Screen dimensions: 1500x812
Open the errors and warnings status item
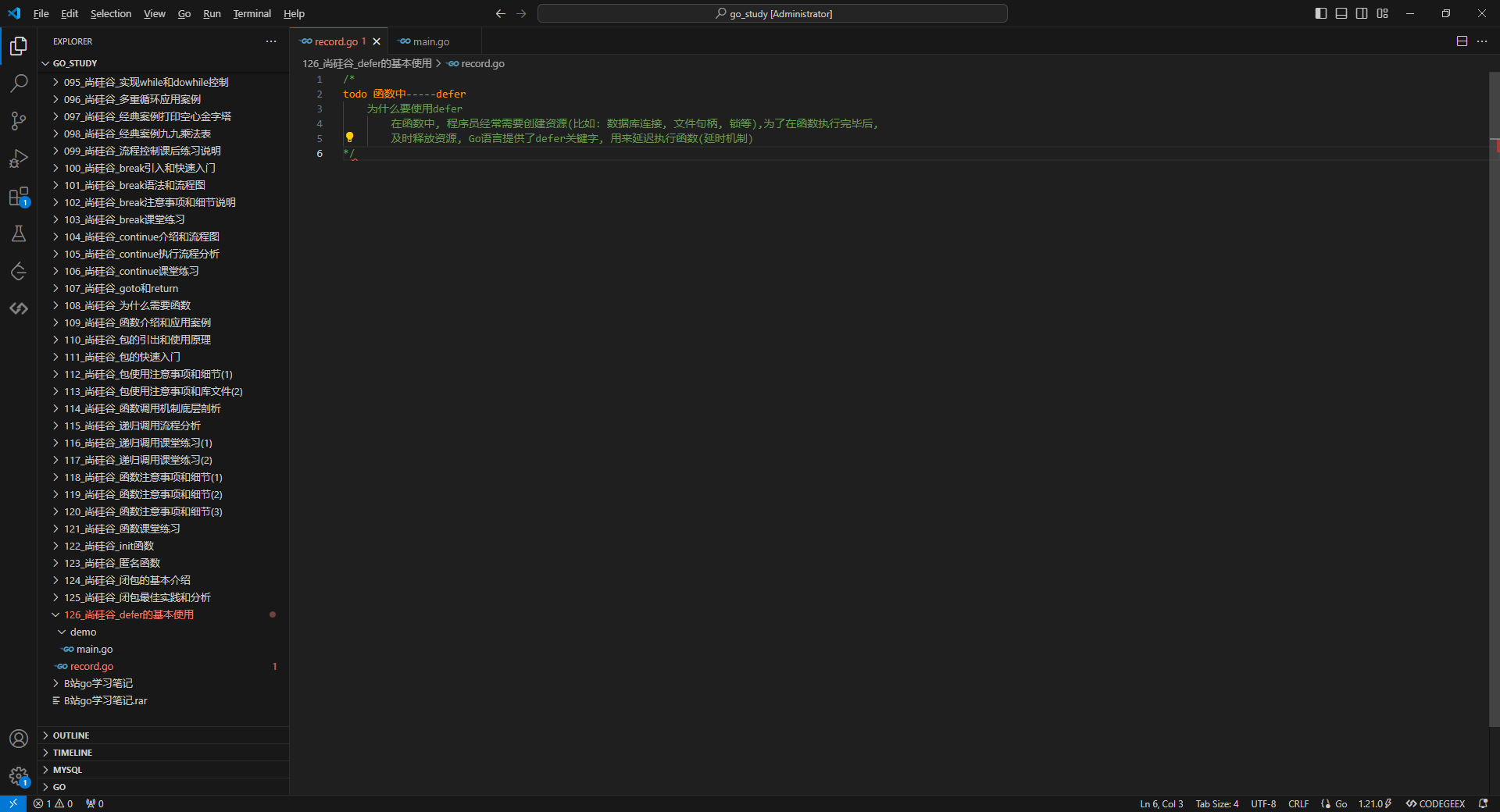(x=53, y=803)
